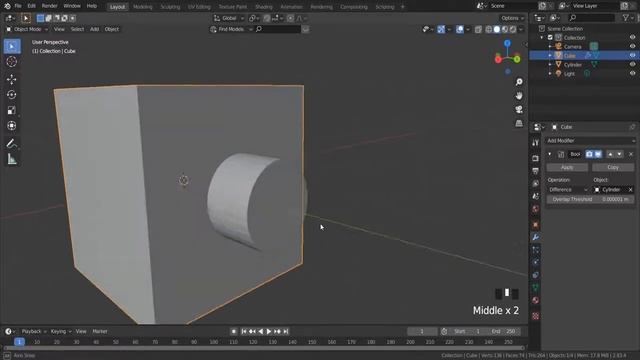Screen dimensions: 640x360
Task: Select the Move tool
Action: 12,79
